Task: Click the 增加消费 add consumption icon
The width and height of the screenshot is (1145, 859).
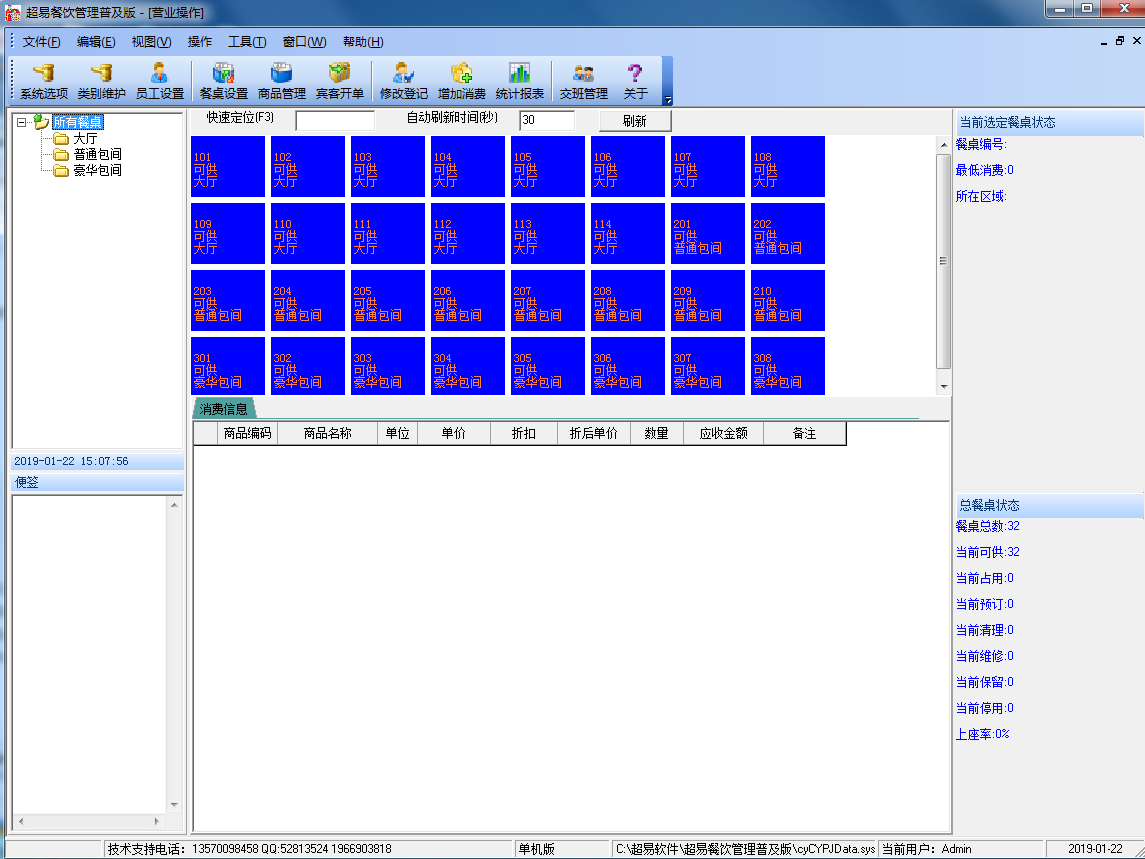Action: pyautogui.click(x=461, y=80)
